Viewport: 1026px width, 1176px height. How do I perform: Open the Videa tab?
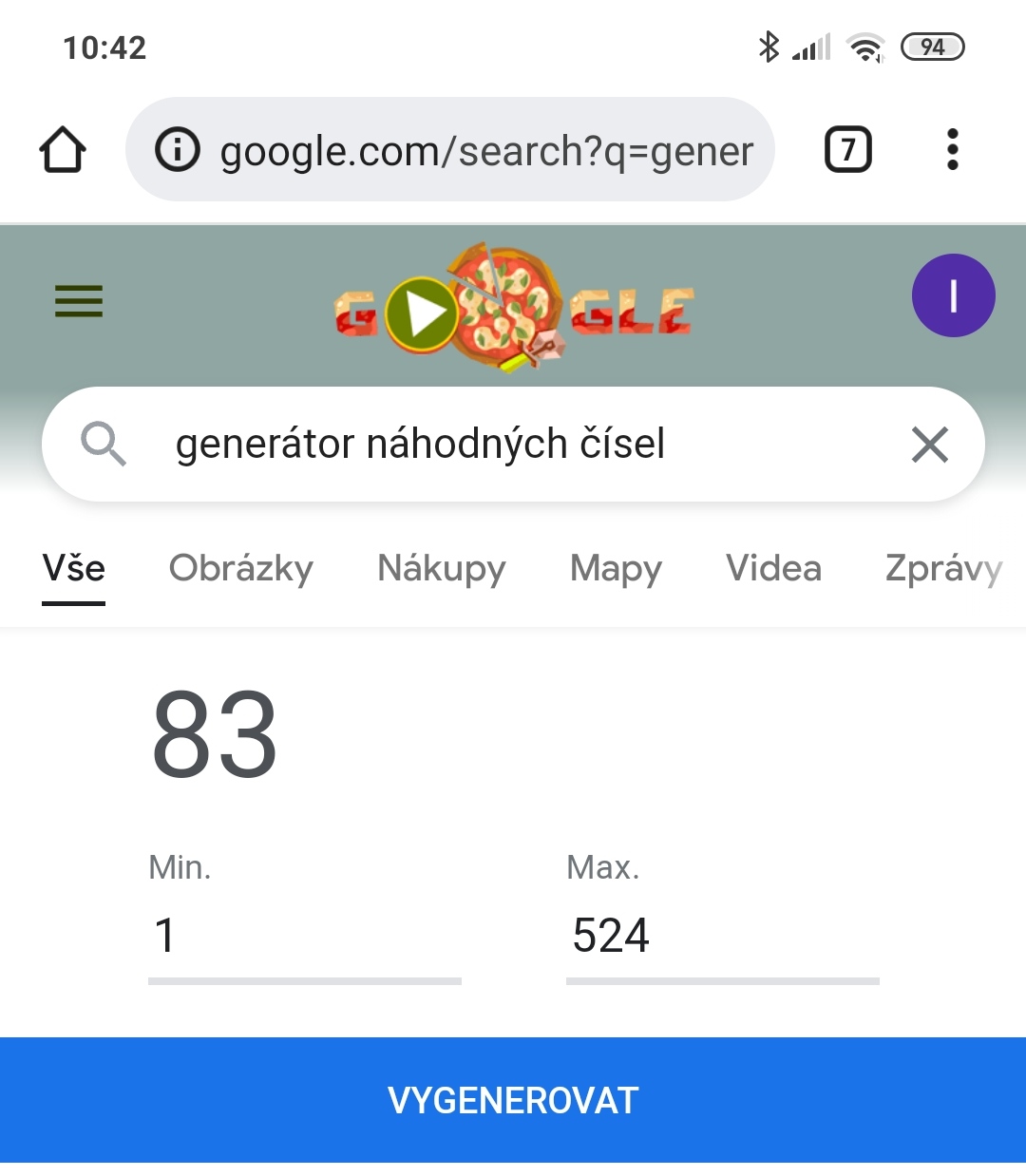[773, 569]
